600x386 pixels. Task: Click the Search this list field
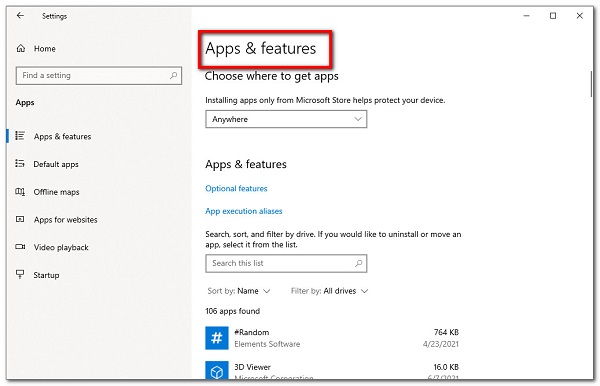tap(286, 263)
